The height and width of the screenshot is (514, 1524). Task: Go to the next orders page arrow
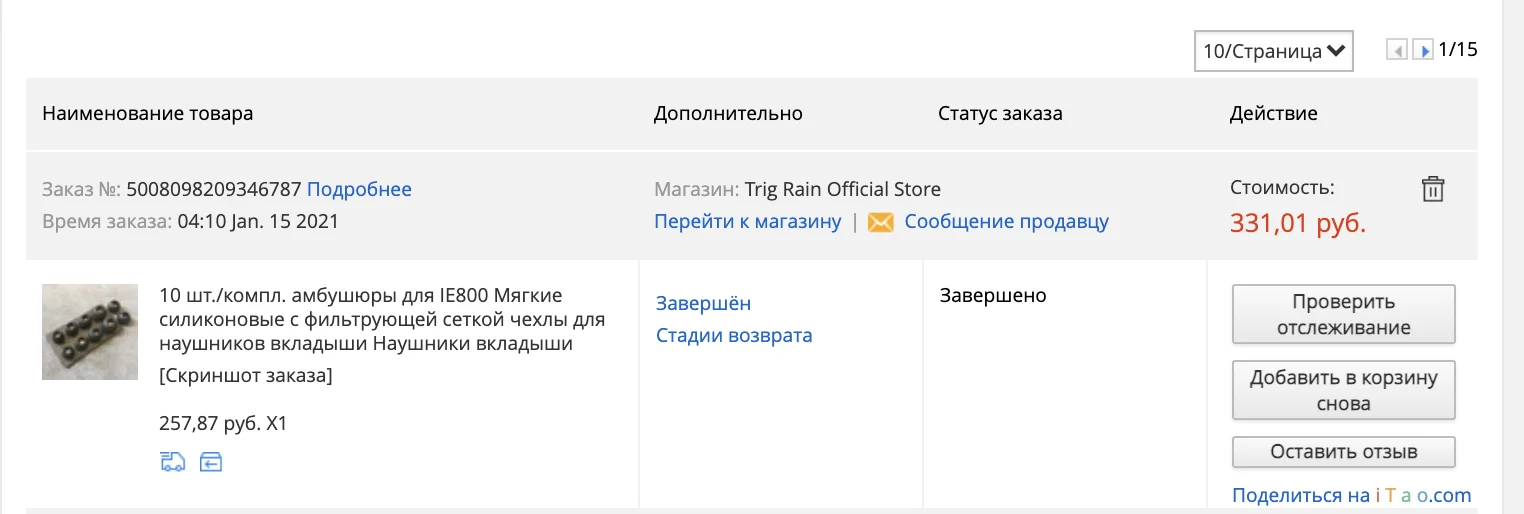1423,50
